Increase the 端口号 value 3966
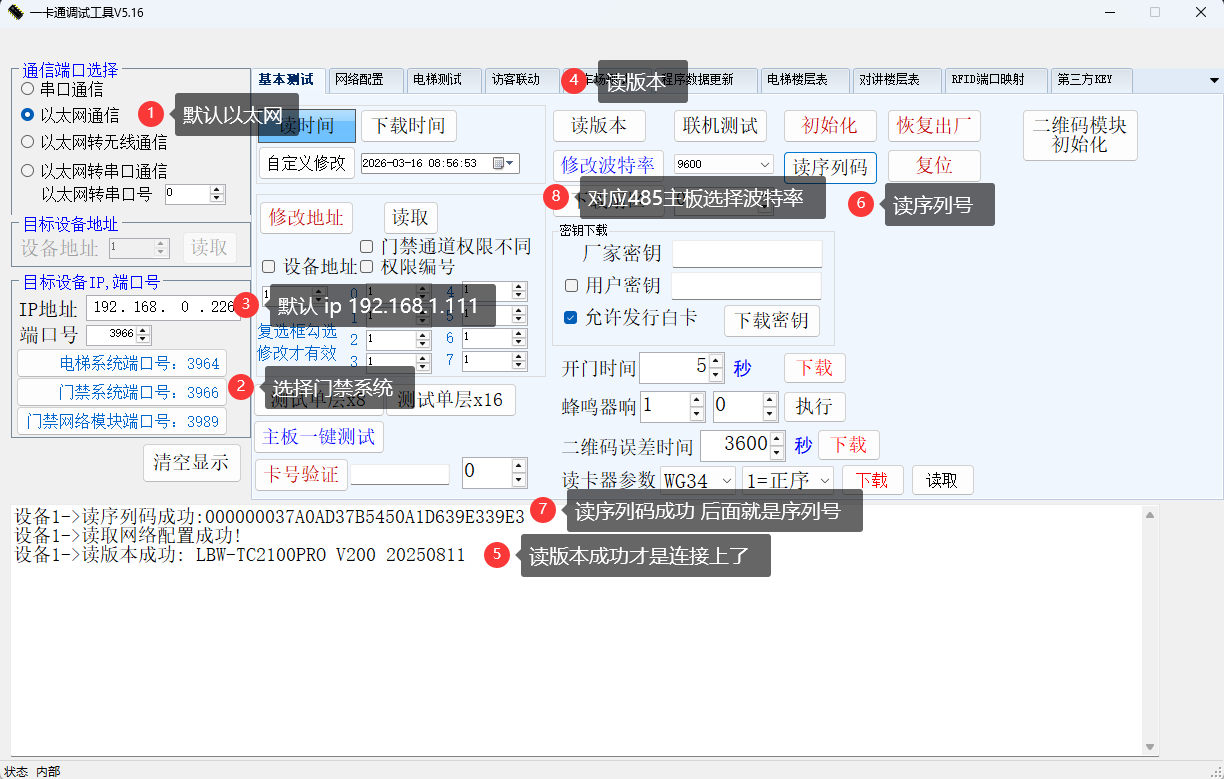The height and width of the screenshot is (779, 1224). [143, 330]
